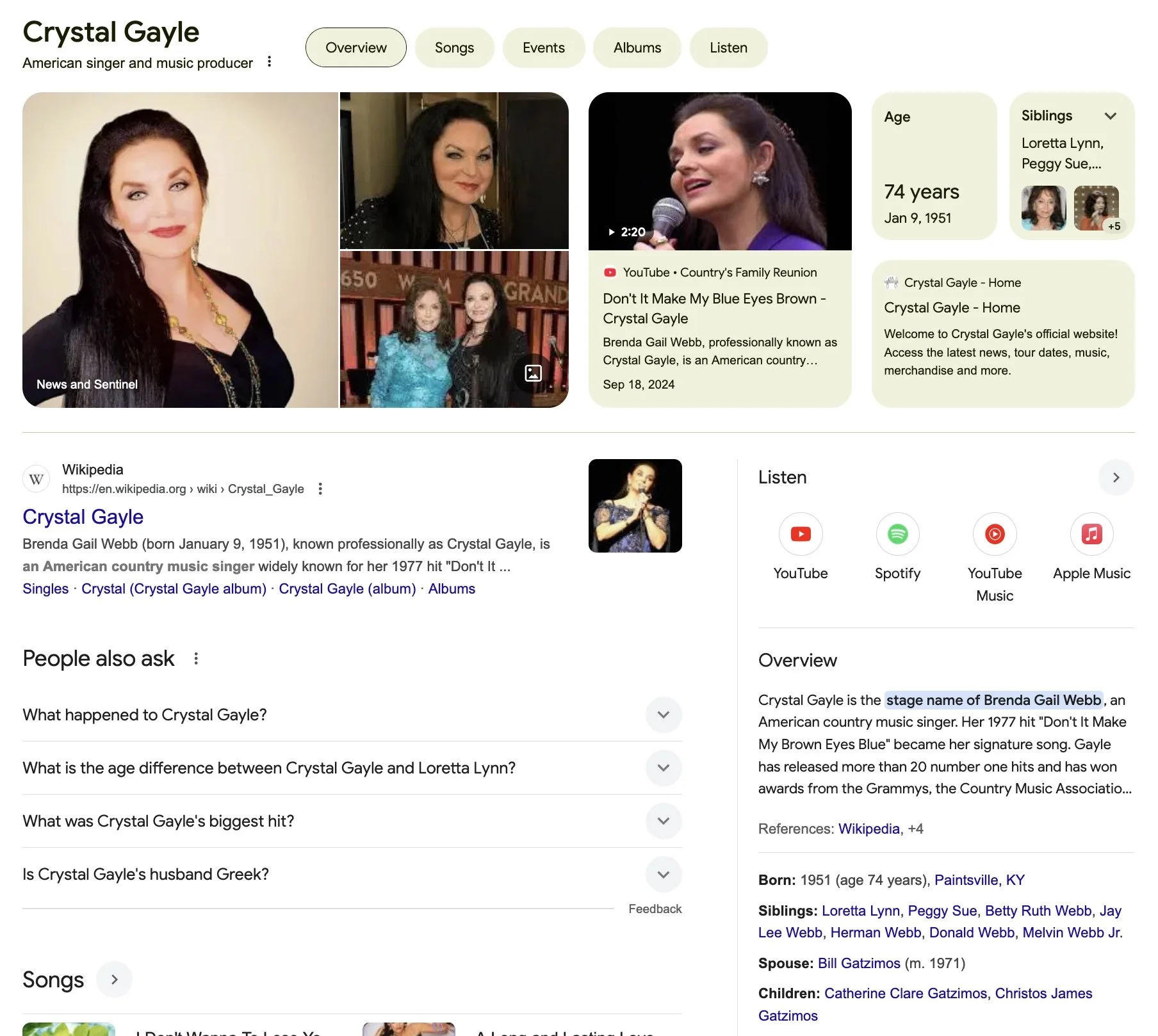Click the highlighted 'stage name of Brenda Gail Webb' text
Screen dimensions: 1158x1036
point(993,700)
